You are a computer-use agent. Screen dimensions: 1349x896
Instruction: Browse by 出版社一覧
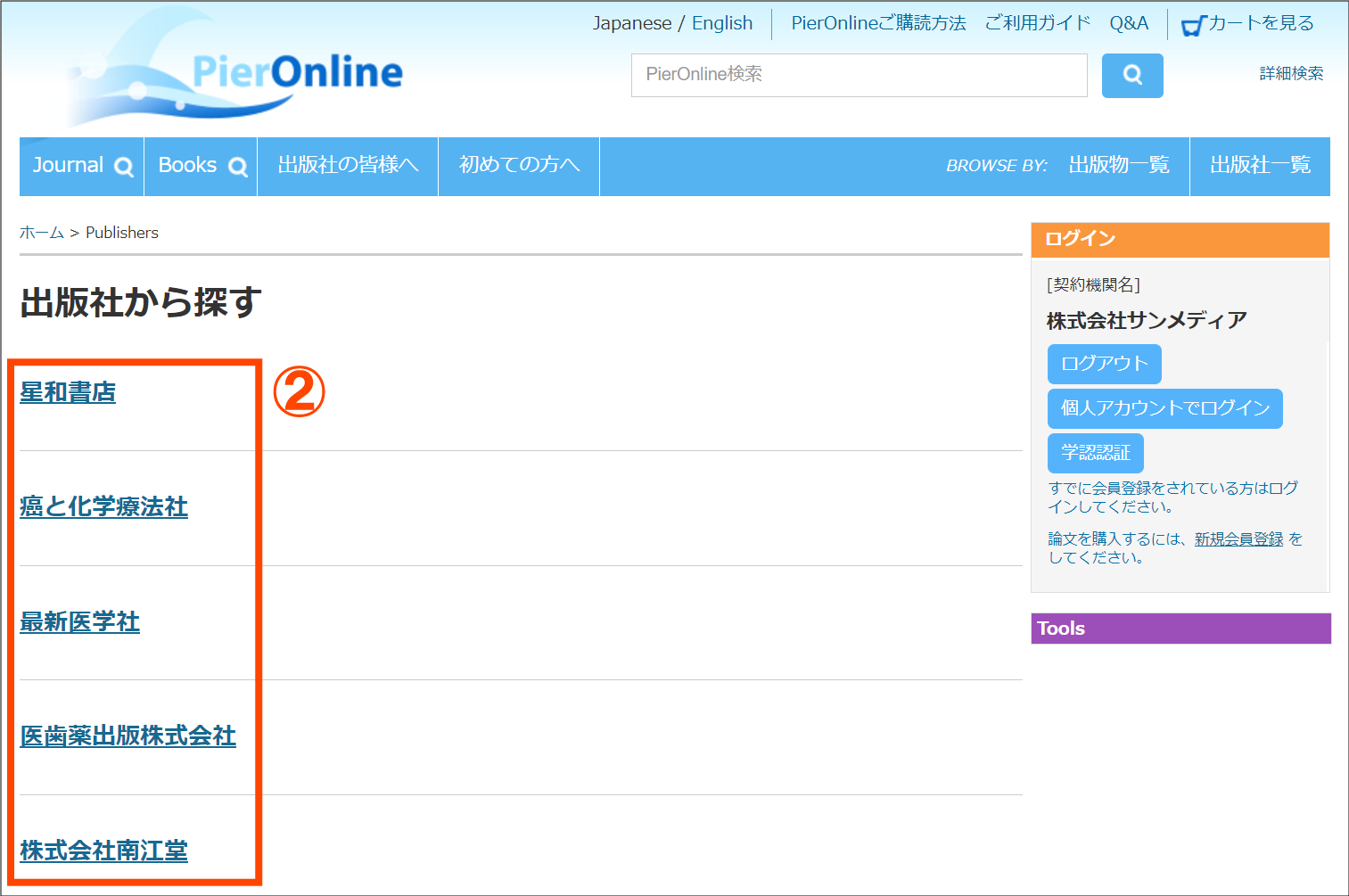(x=1260, y=166)
